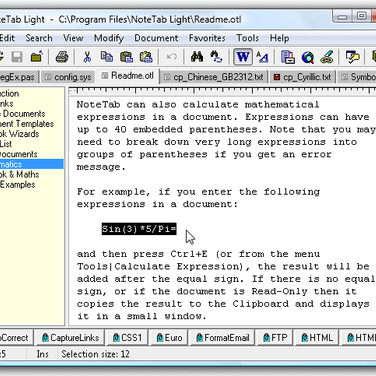Select the 'List' outline topic
The image size is (376, 376).
click(6, 144)
